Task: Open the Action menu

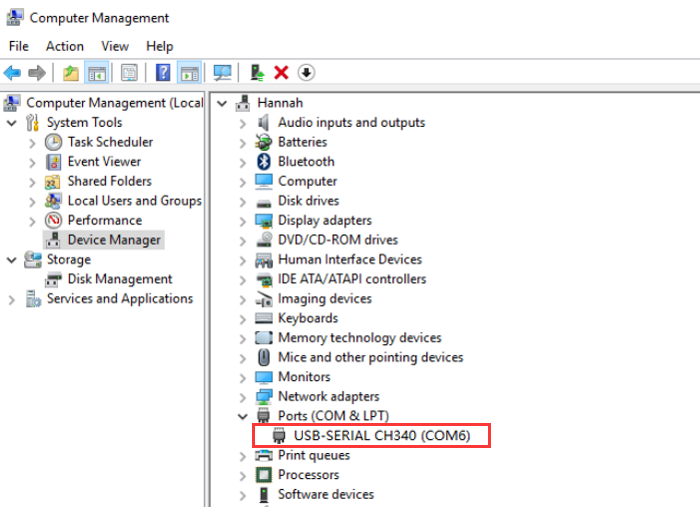Action: pos(64,46)
